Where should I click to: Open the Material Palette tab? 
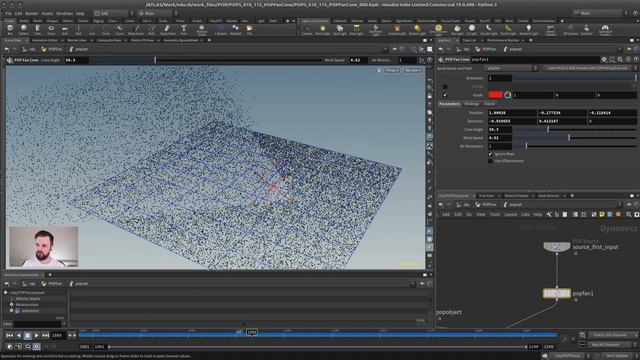click(x=516, y=196)
